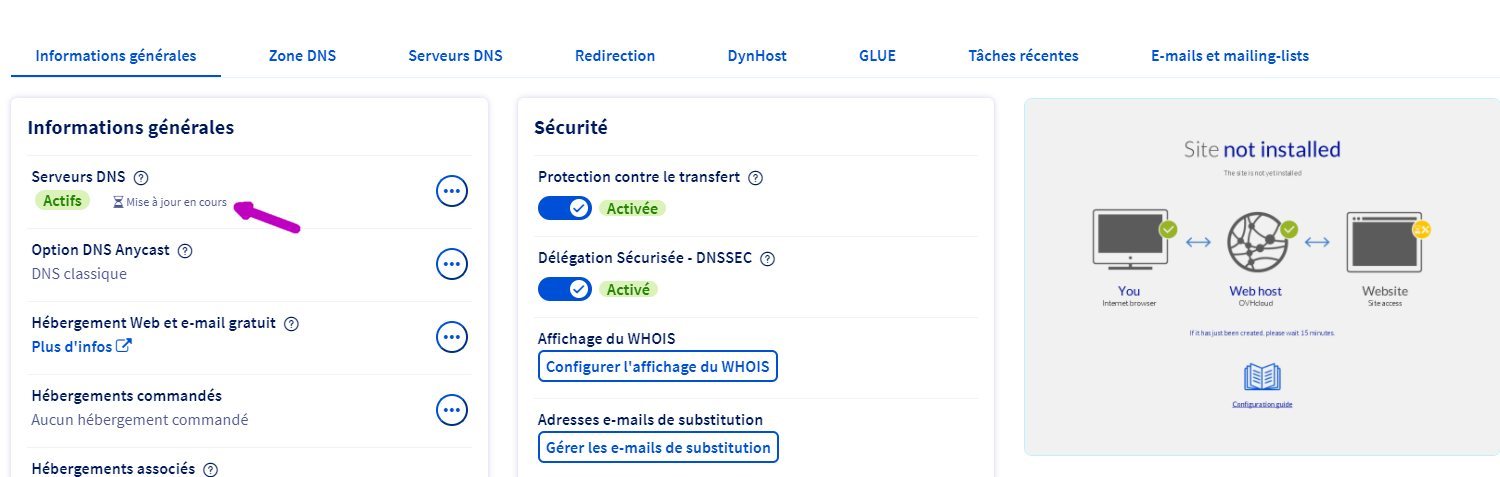Viewport: 1500px width, 477px height.
Task: Click help icon beside Option DNS Anycast
Action: [185, 251]
